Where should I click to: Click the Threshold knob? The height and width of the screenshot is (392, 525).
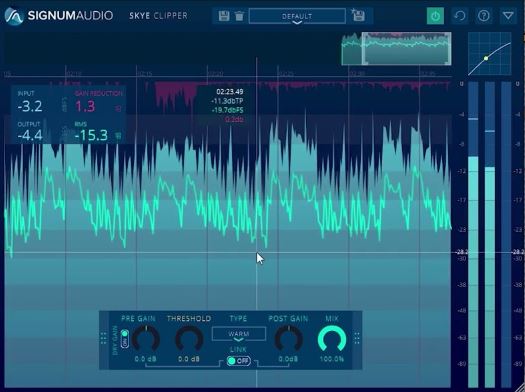click(189, 339)
